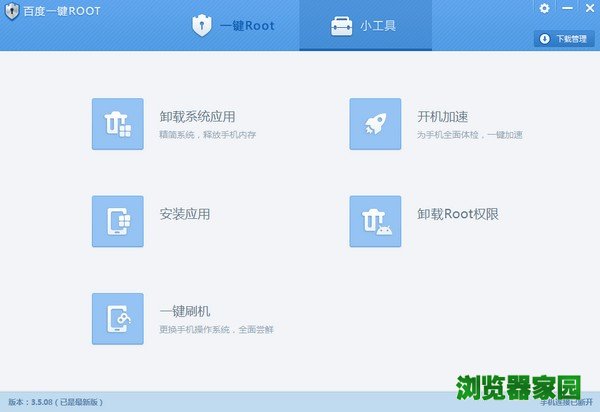Start the 一键刷机 text label
600x412 pixels.
click(184, 311)
